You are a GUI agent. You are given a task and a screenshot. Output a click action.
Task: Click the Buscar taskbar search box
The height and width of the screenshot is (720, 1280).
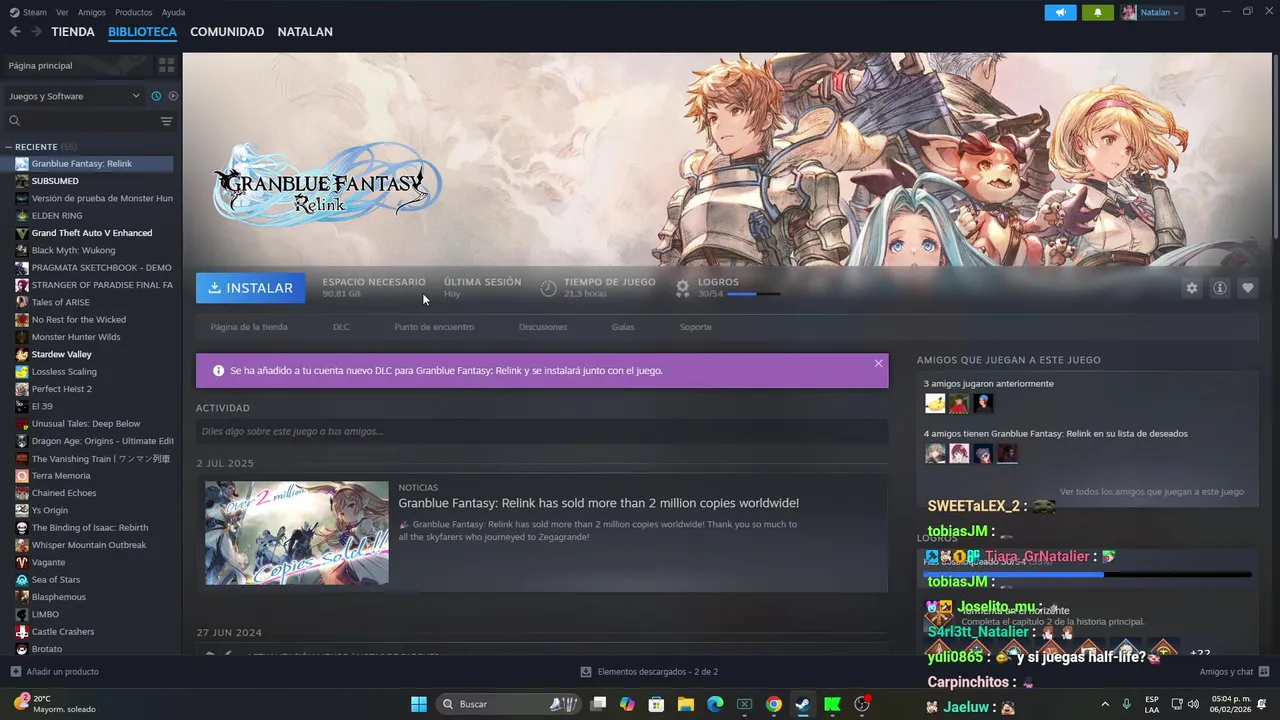point(510,704)
